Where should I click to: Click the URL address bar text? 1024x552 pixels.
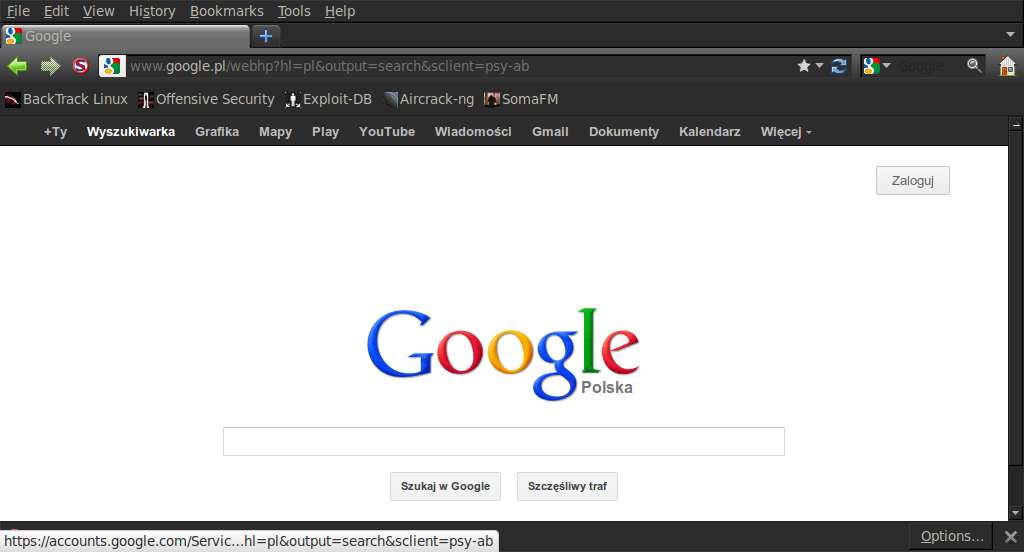click(x=329, y=66)
